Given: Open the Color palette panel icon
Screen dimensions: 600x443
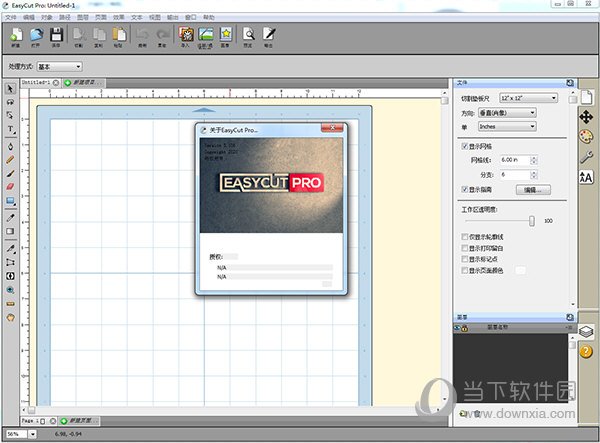Looking at the screenshot, I should (x=586, y=137).
